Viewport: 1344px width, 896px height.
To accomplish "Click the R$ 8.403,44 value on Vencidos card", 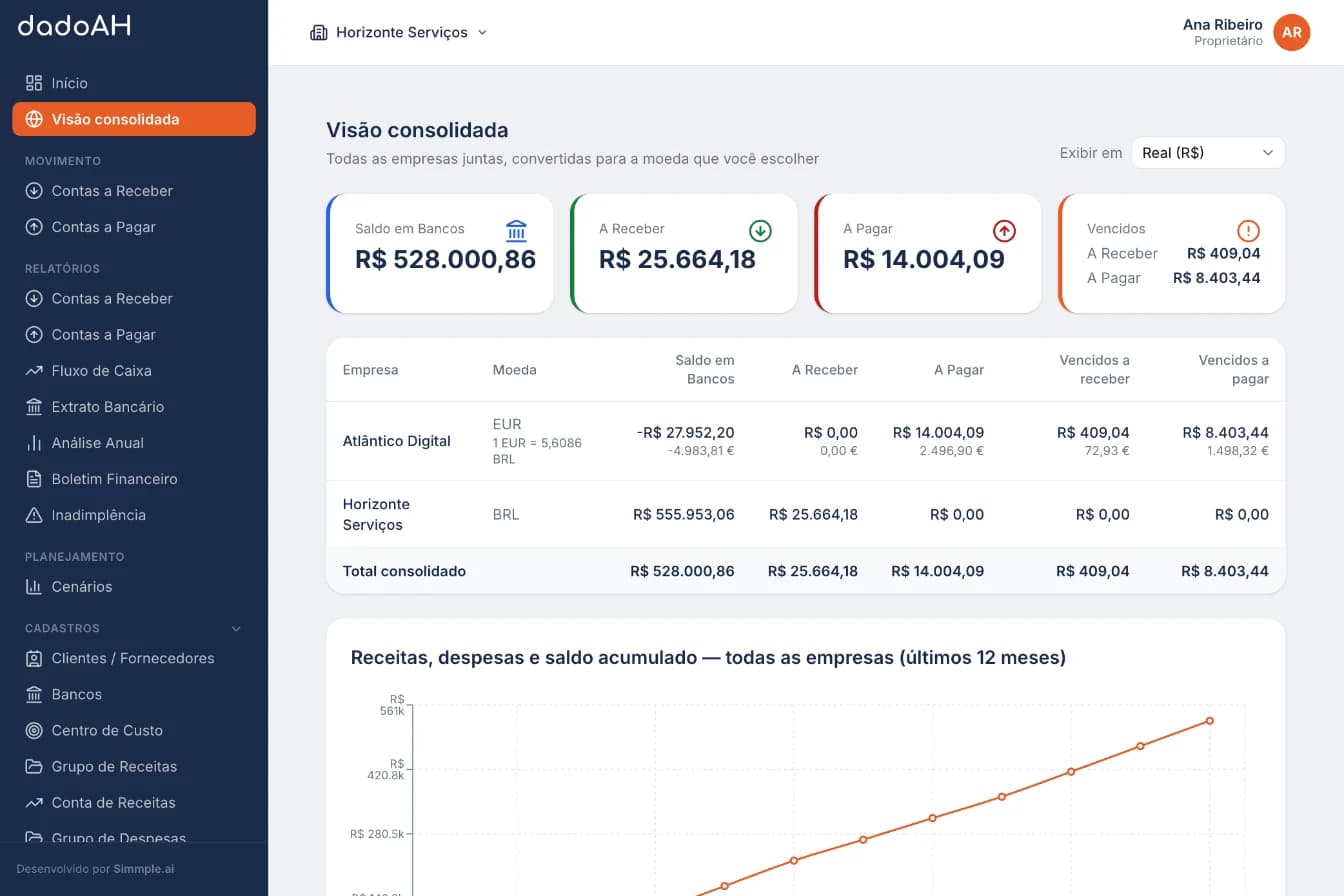I will [x=1216, y=278].
